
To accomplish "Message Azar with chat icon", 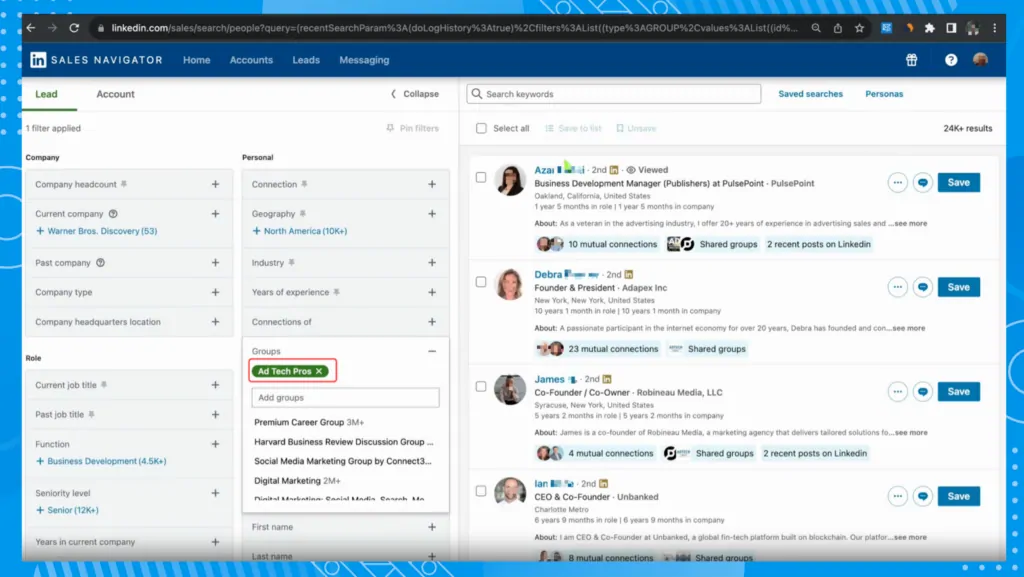I will 923,183.
